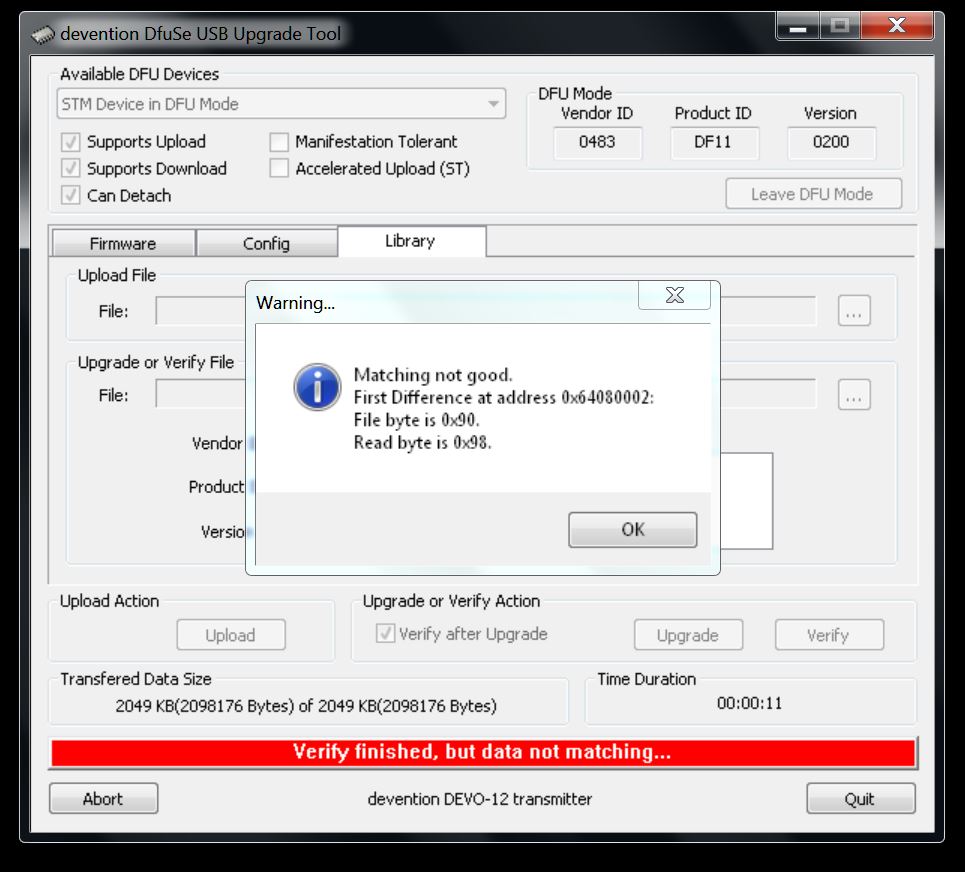Click Leave DFU Mode button
This screenshot has height=872, width=965.
coord(812,194)
